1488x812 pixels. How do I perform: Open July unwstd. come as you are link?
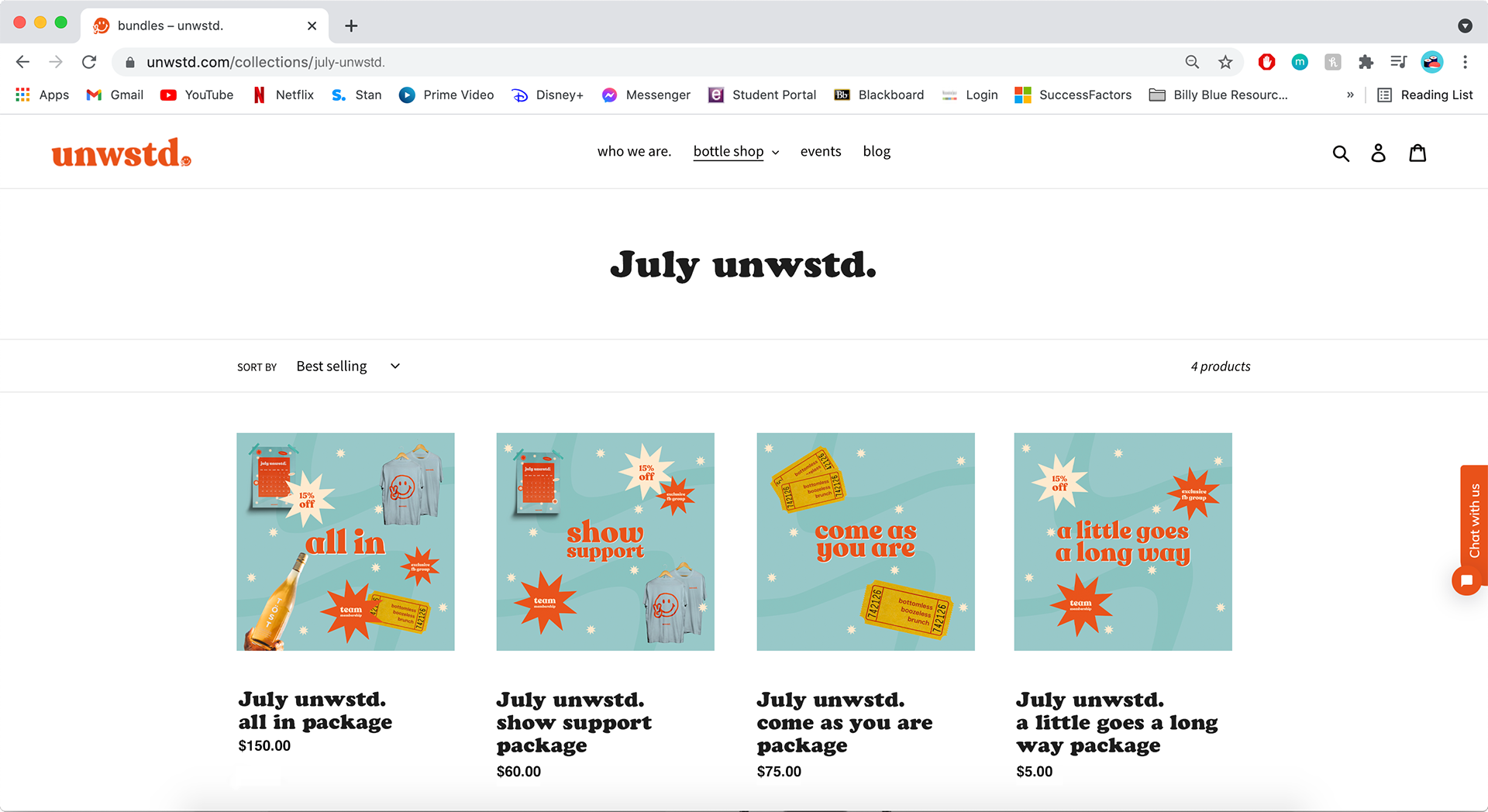pyautogui.click(x=845, y=722)
